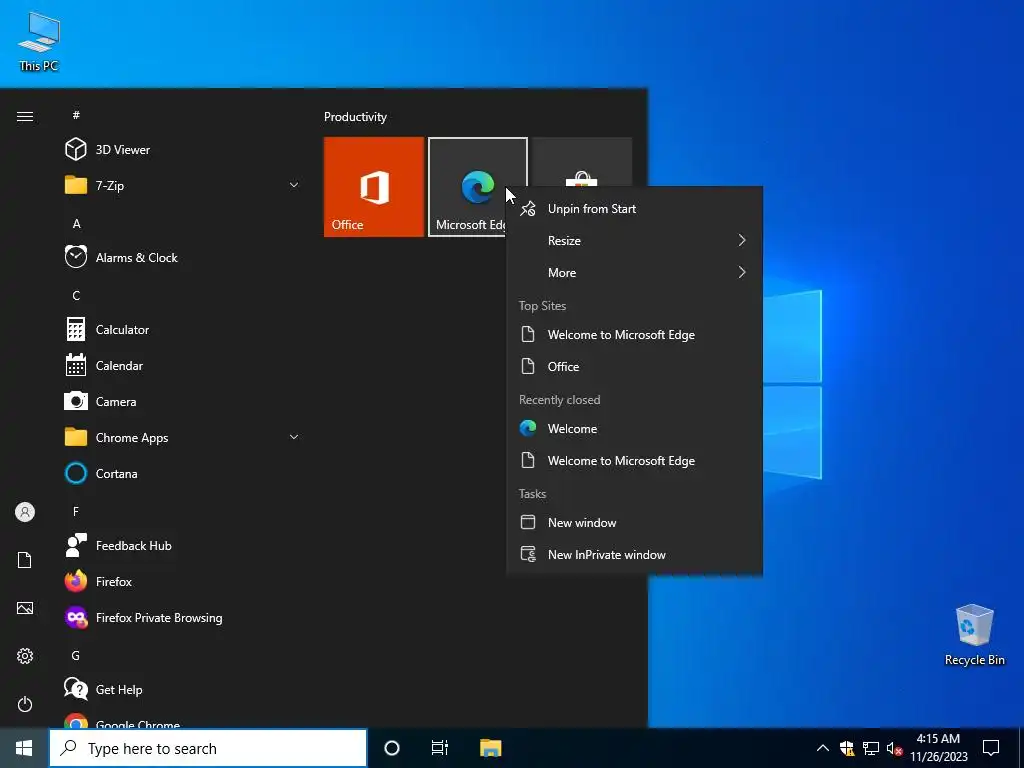Click the letter G group header
1024x768 pixels.
[x=76, y=656]
